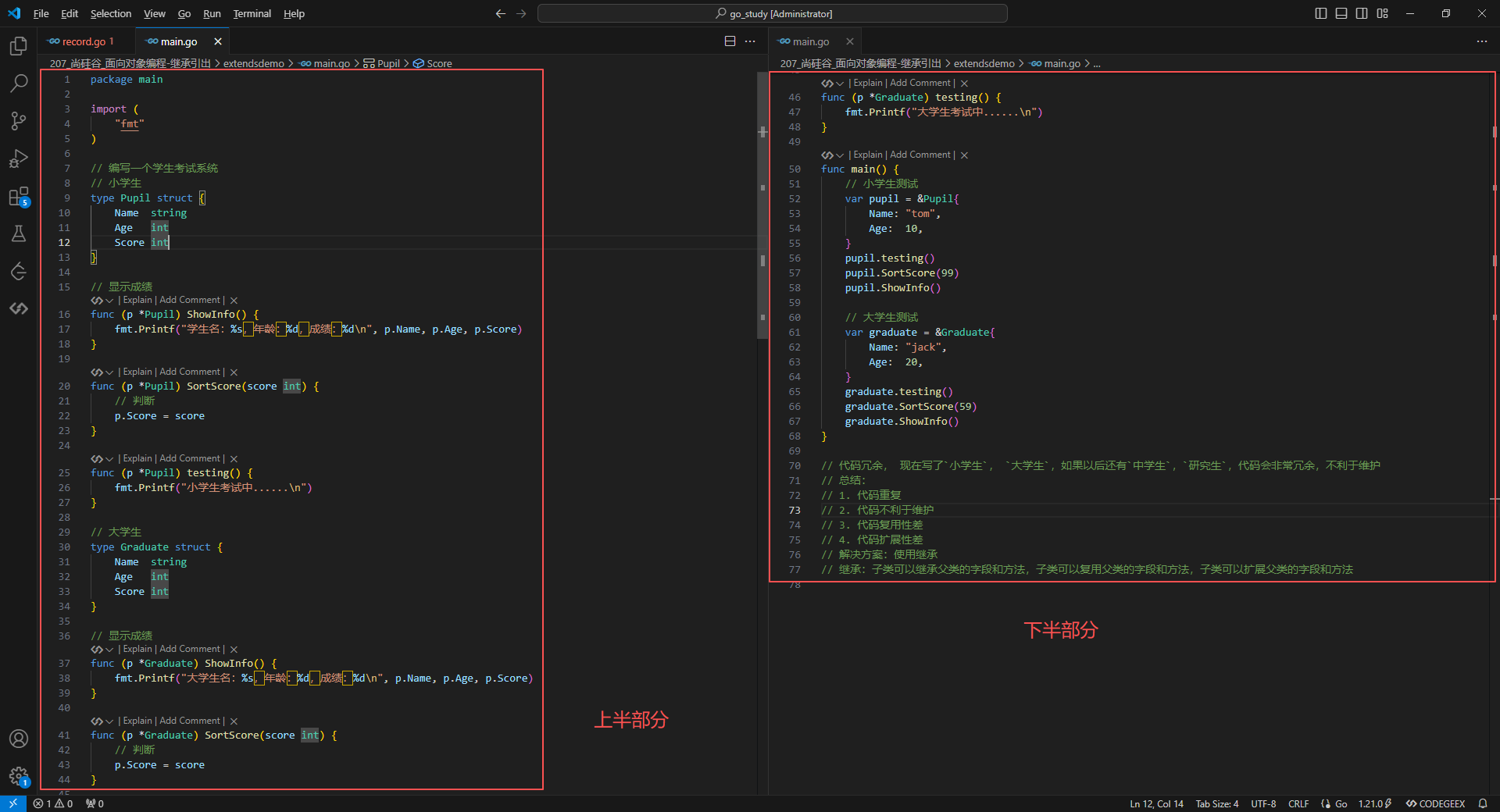Open the Accounts menu icon
Viewport: 1500px width, 812px height.
tap(19, 739)
